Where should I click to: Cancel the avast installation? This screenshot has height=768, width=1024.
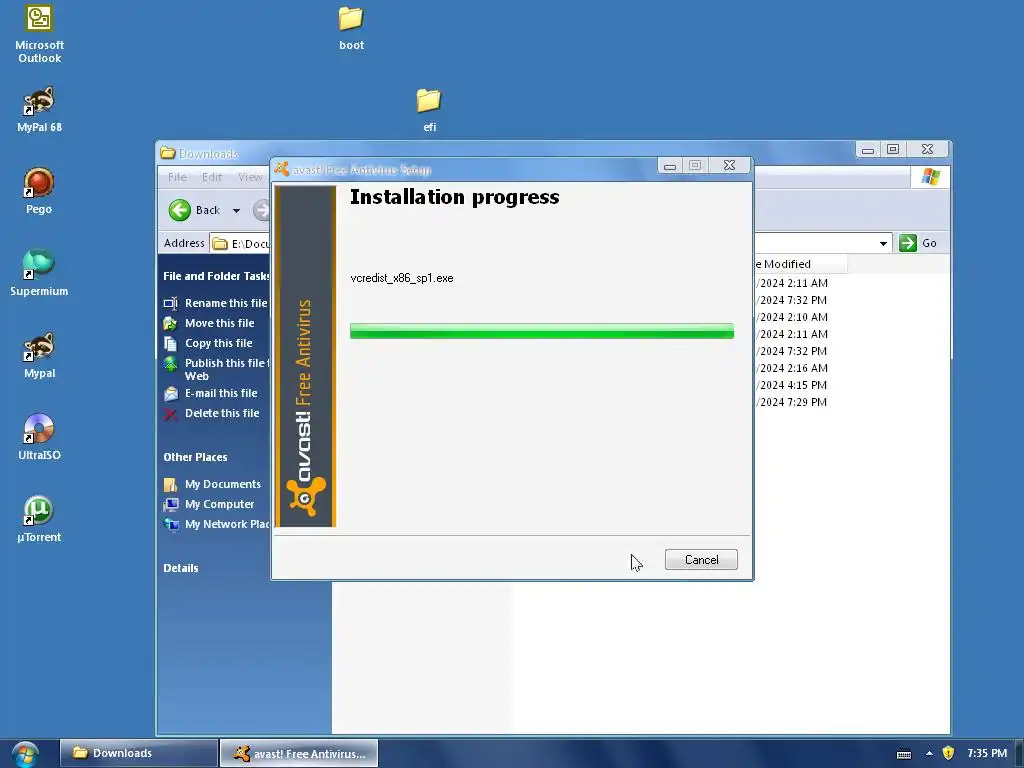pos(701,560)
